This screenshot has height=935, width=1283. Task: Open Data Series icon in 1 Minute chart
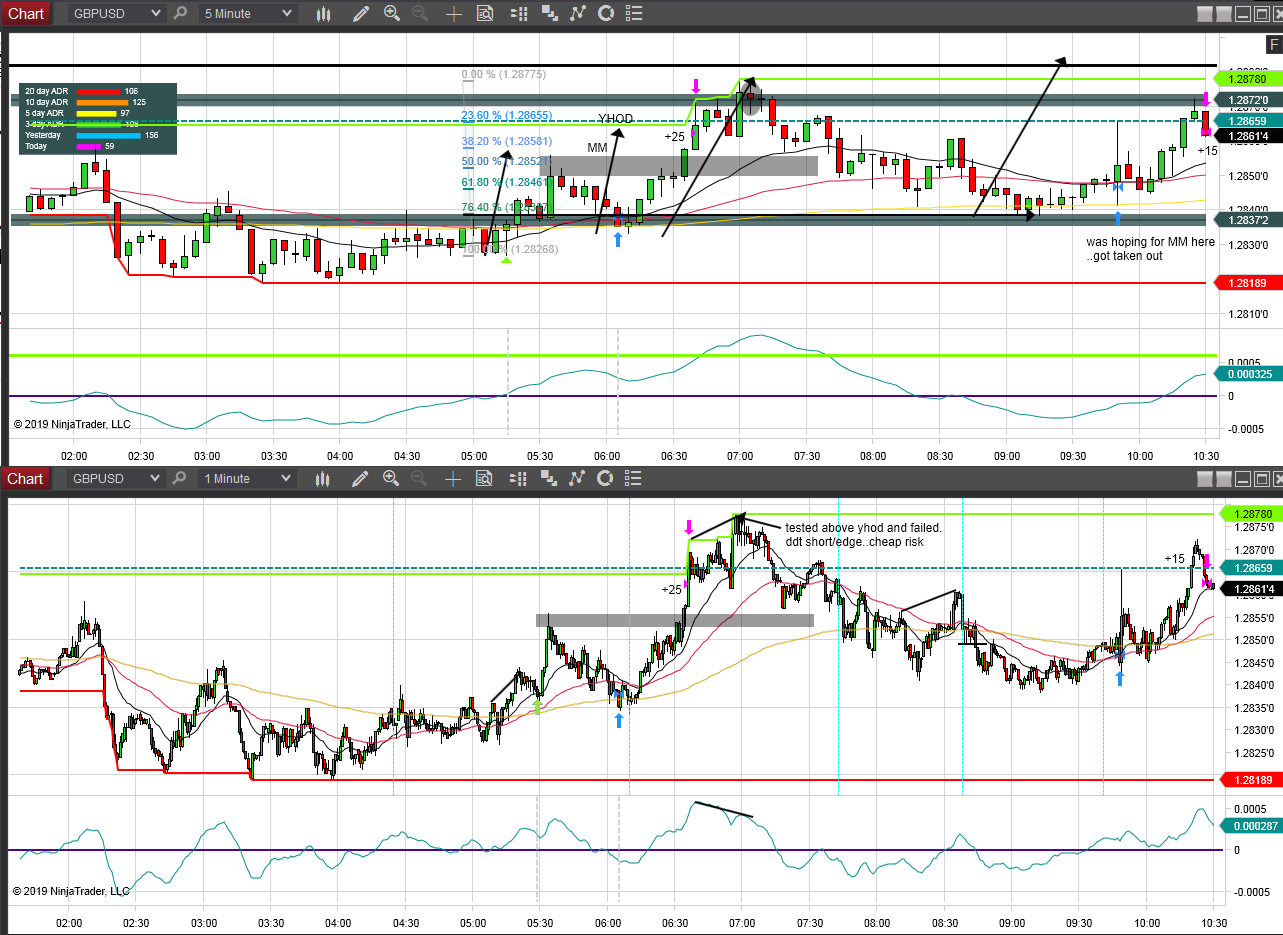pyautogui.click(x=548, y=478)
